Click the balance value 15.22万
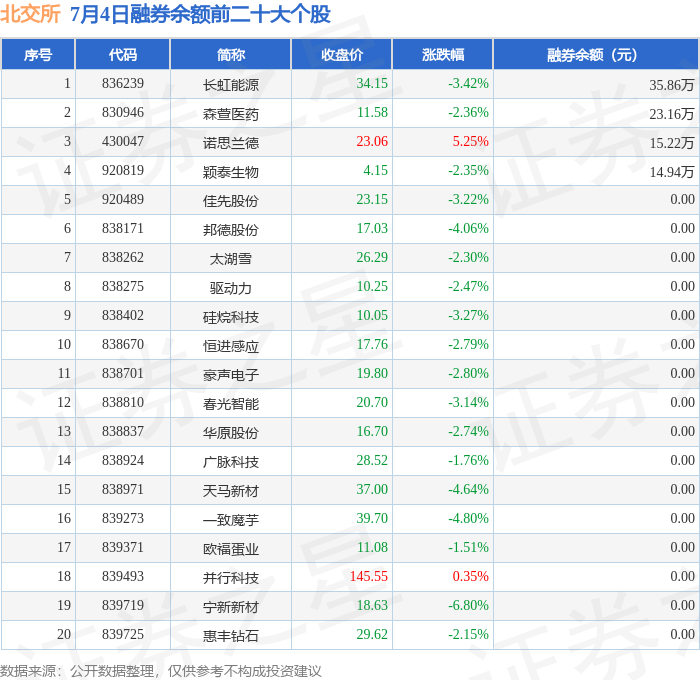 [x=671, y=143]
